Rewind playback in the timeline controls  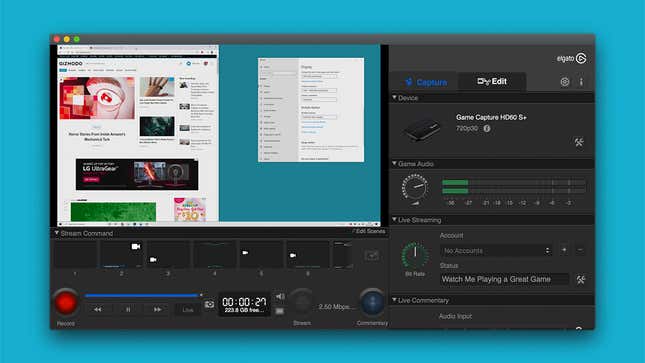(98, 309)
